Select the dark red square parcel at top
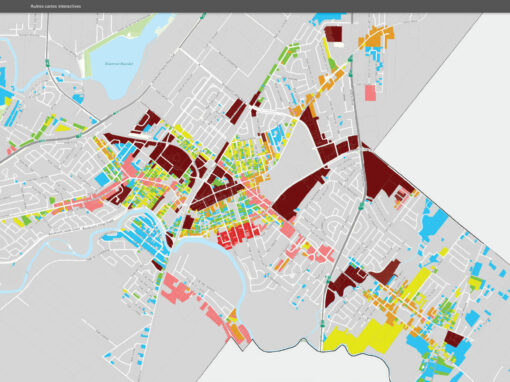The height and width of the screenshot is (382, 510). [333, 34]
